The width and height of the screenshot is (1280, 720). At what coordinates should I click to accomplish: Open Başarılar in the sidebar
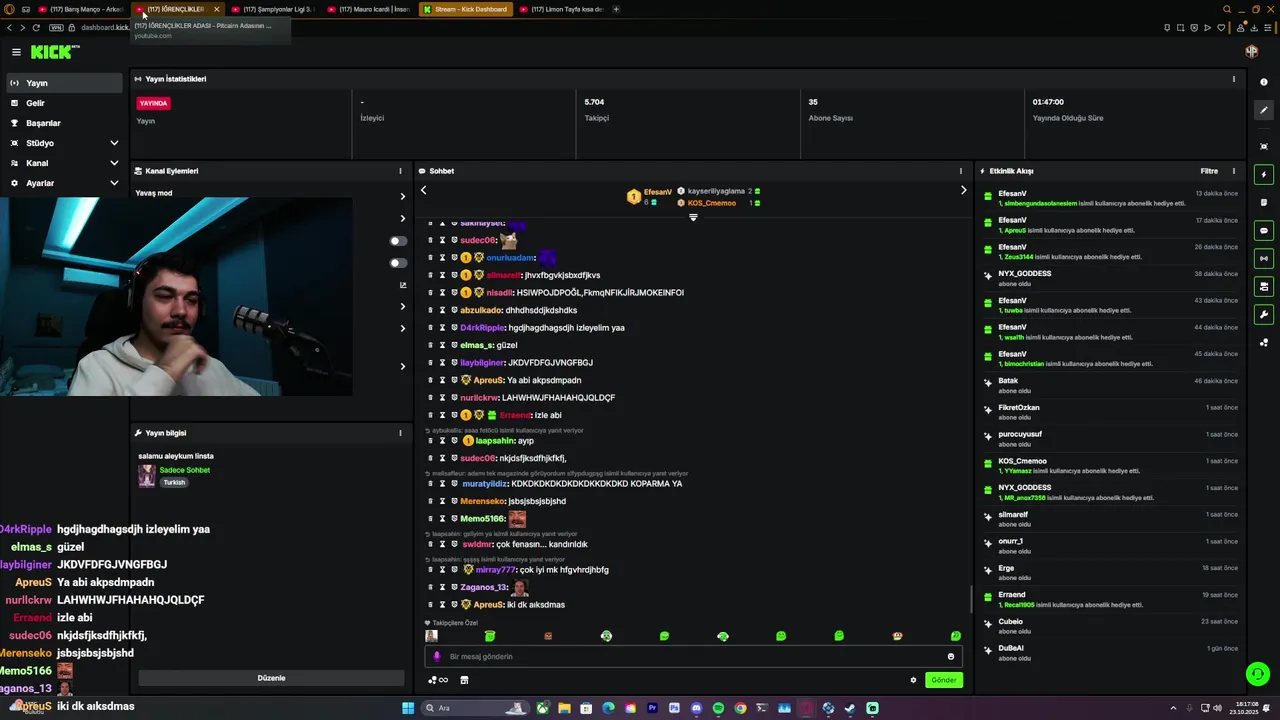(x=65, y=123)
